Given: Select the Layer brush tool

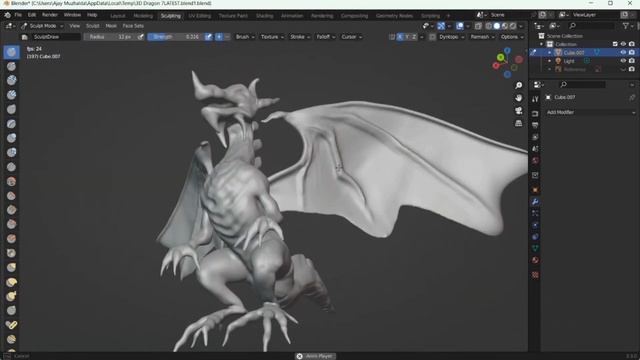Looking at the screenshot, I should pos(11,124).
